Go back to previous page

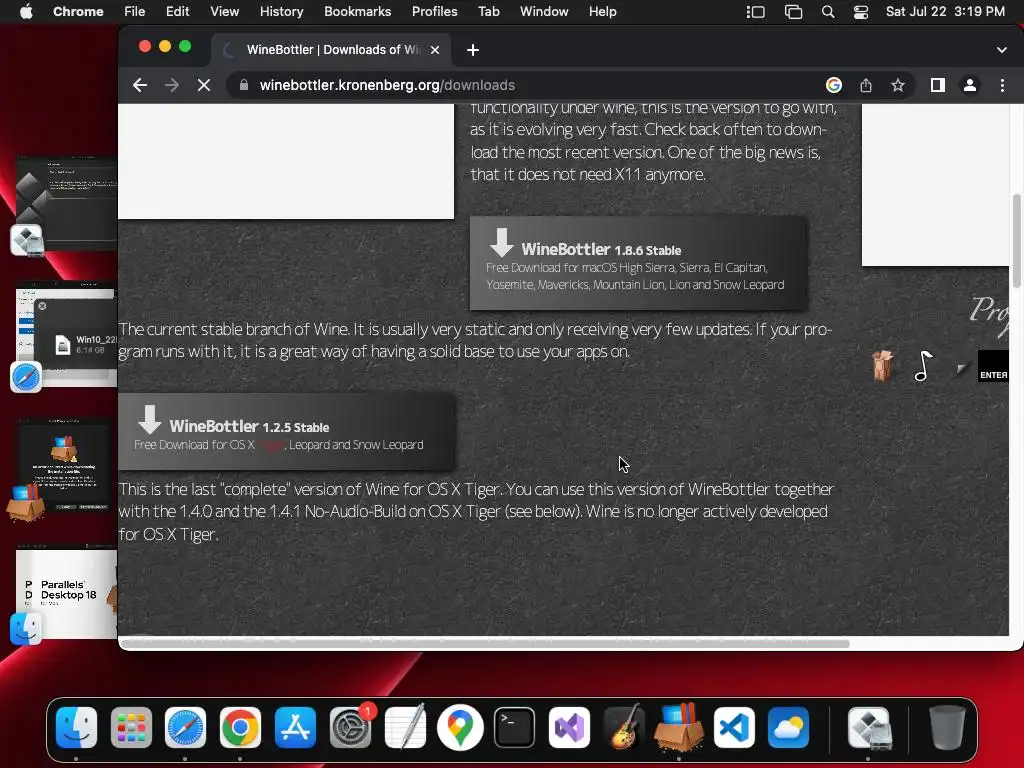coord(140,86)
